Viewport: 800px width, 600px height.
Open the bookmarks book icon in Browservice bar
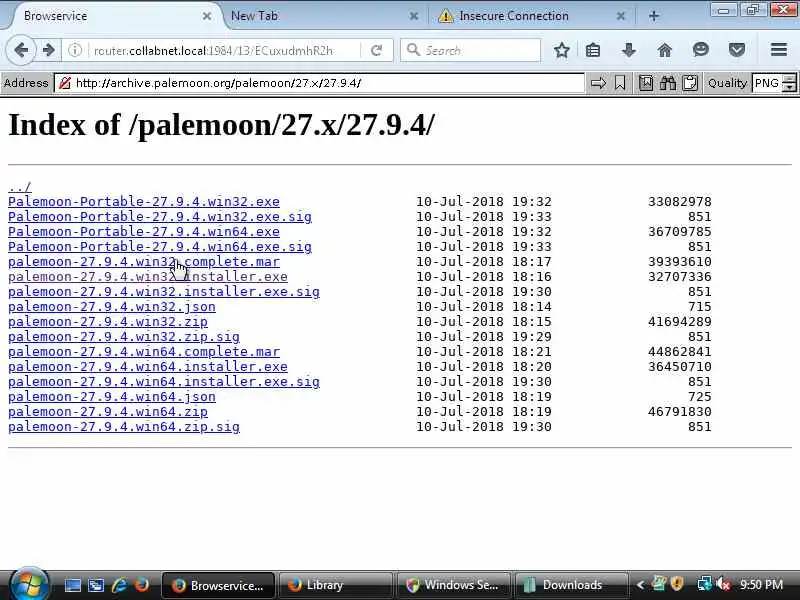(x=645, y=83)
